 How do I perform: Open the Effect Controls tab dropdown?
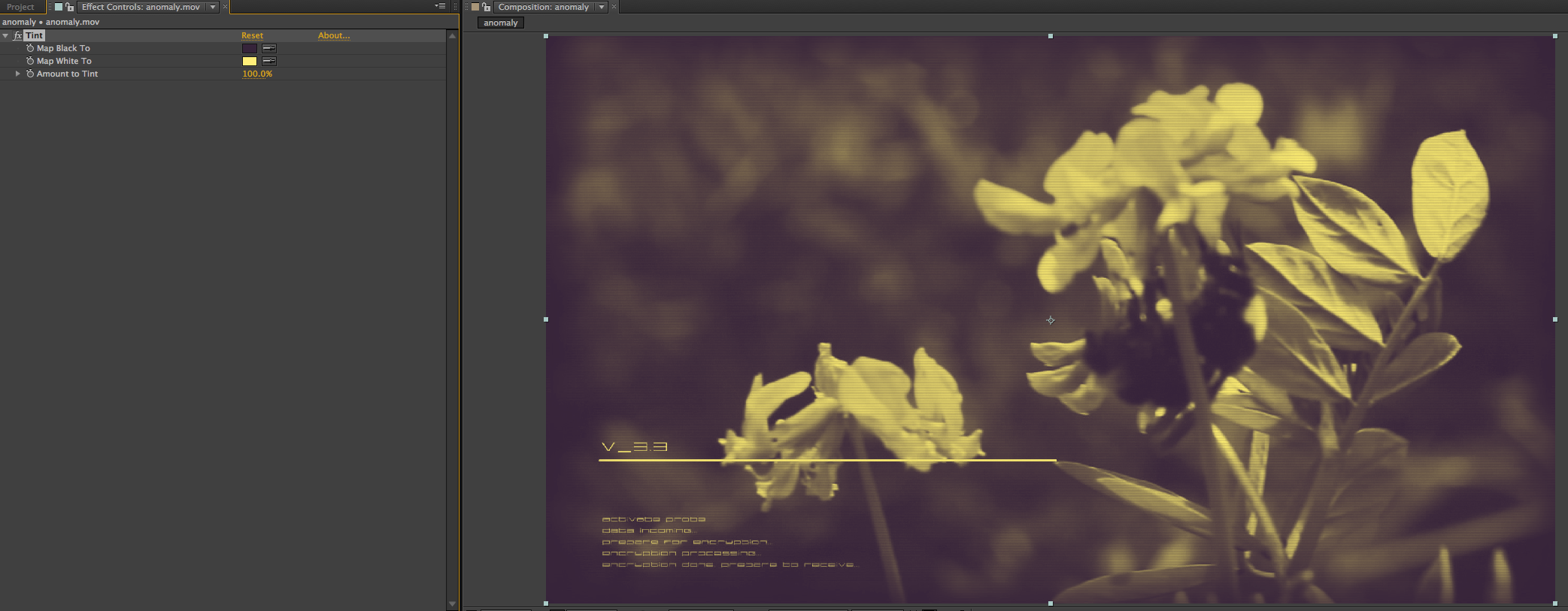[x=213, y=7]
